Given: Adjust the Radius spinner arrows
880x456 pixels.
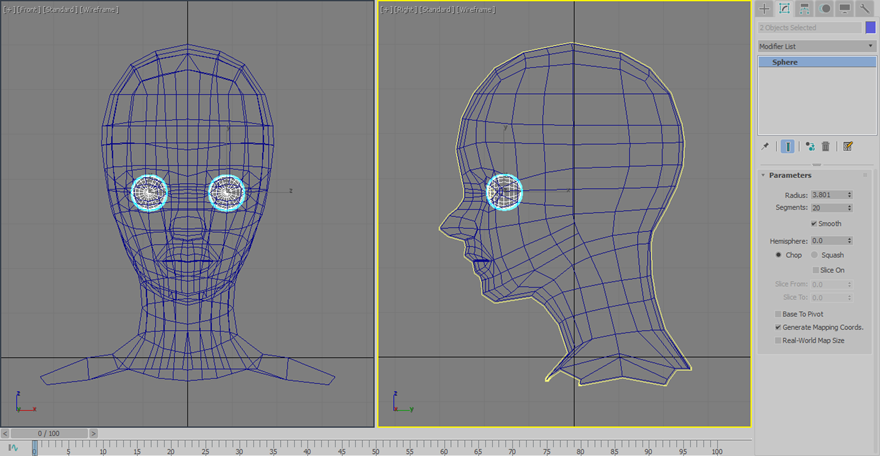Looking at the screenshot, I should pos(850,195).
